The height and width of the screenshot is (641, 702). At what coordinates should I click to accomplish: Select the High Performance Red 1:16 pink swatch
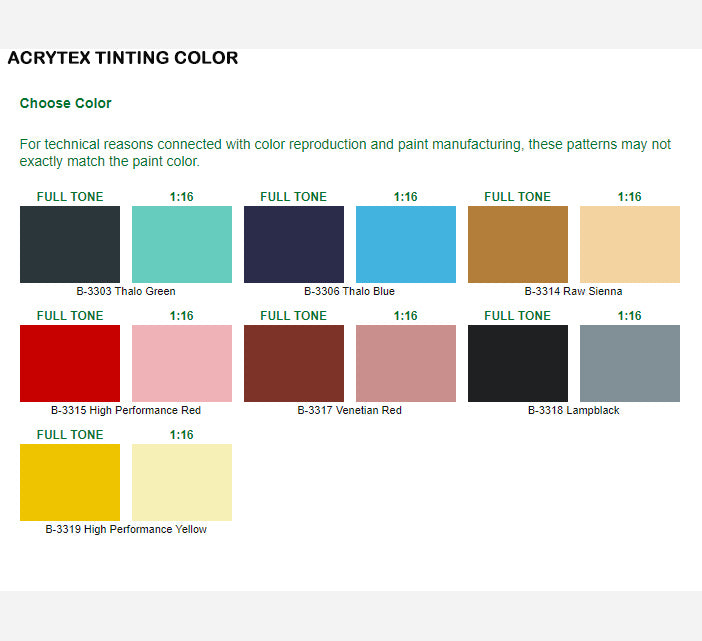(x=182, y=363)
